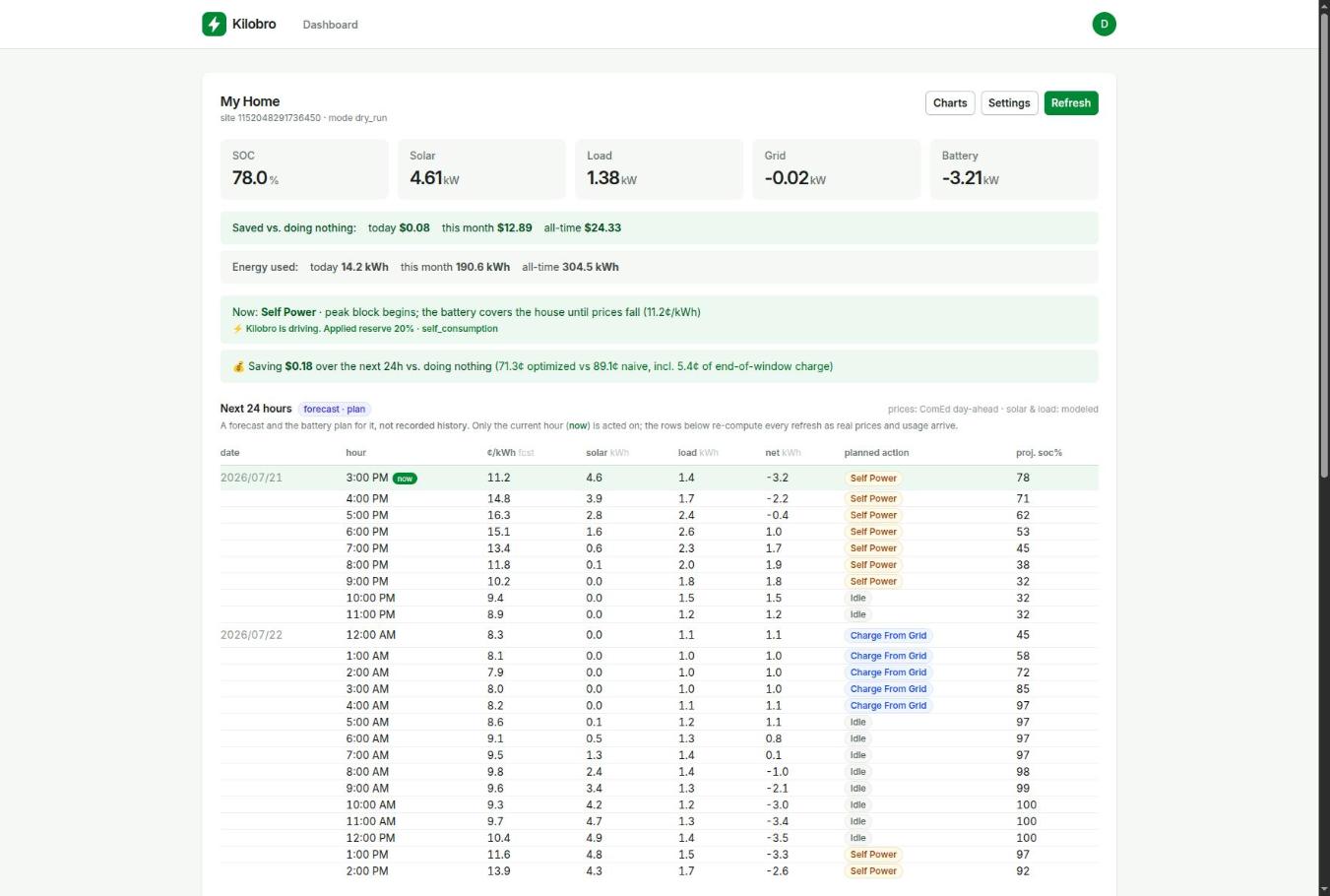Viewport: 1330px width, 896px height.
Task: Click the money bag savings icon
Action: click(238, 366)
